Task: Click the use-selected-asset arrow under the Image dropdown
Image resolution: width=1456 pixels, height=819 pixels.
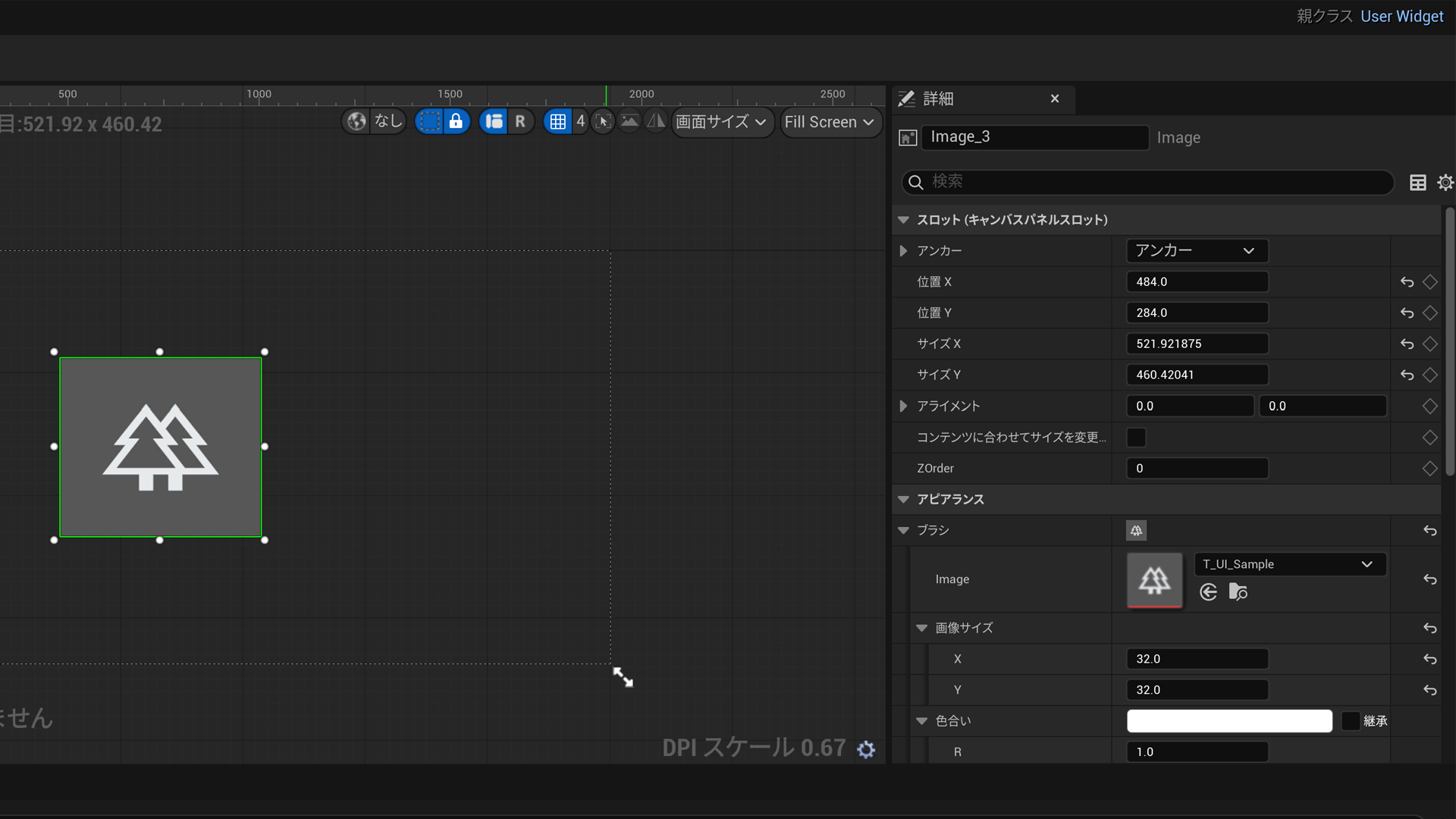Action: 1208,592
